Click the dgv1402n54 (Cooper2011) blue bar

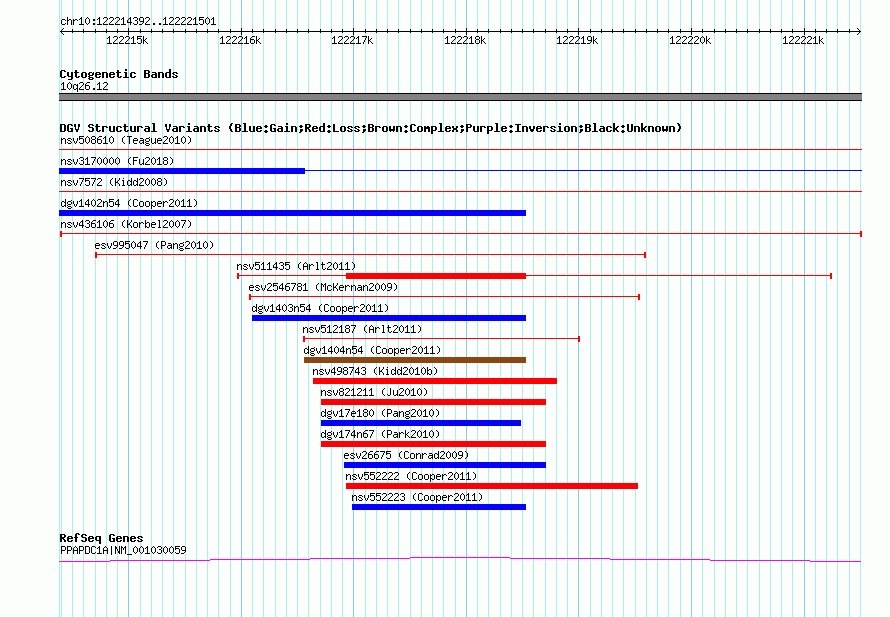(292, 213)
